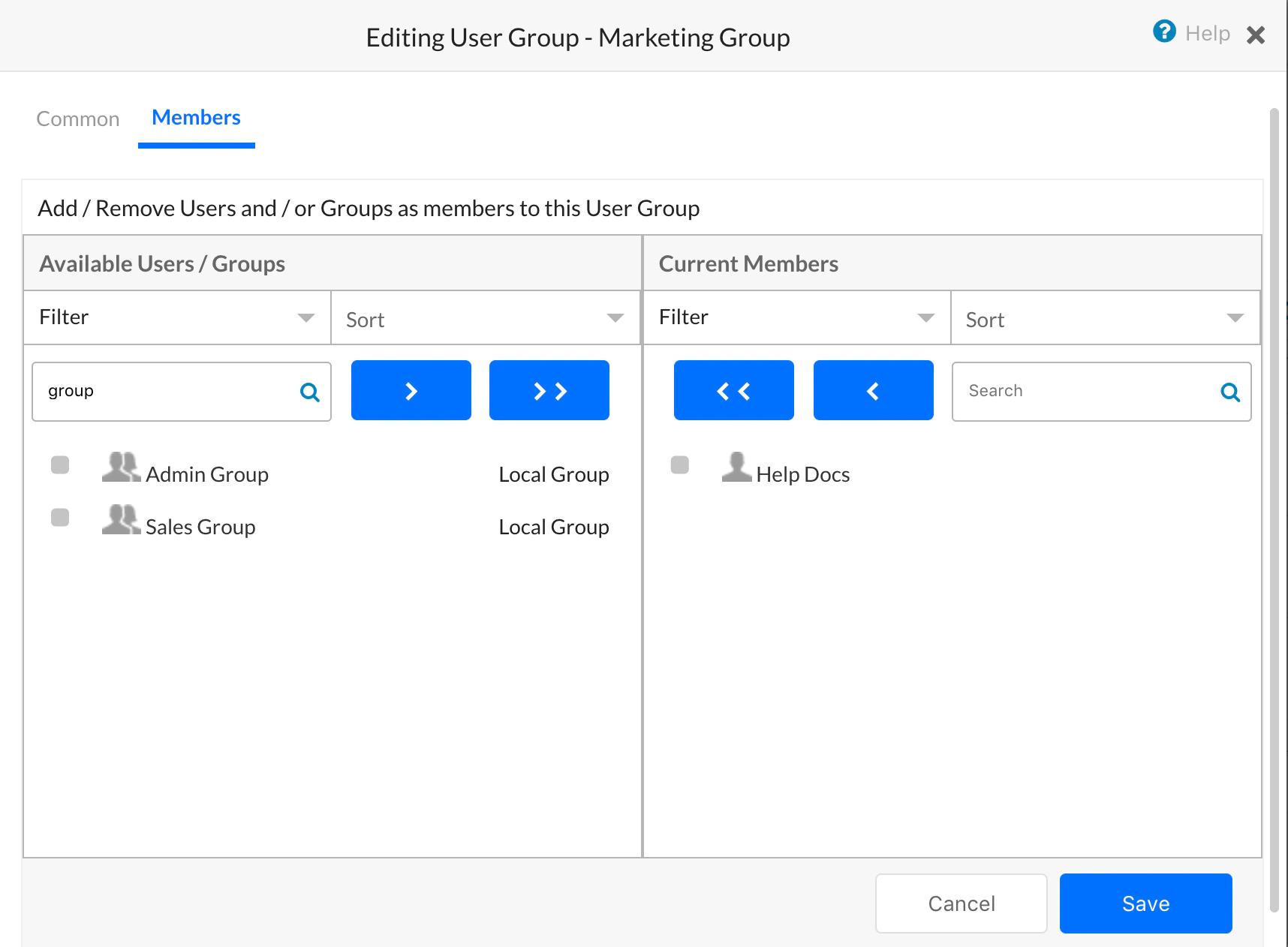The image size is (1288, 947).
Task: Open the Available Users Filter dropdown
Action: [176, 317]
